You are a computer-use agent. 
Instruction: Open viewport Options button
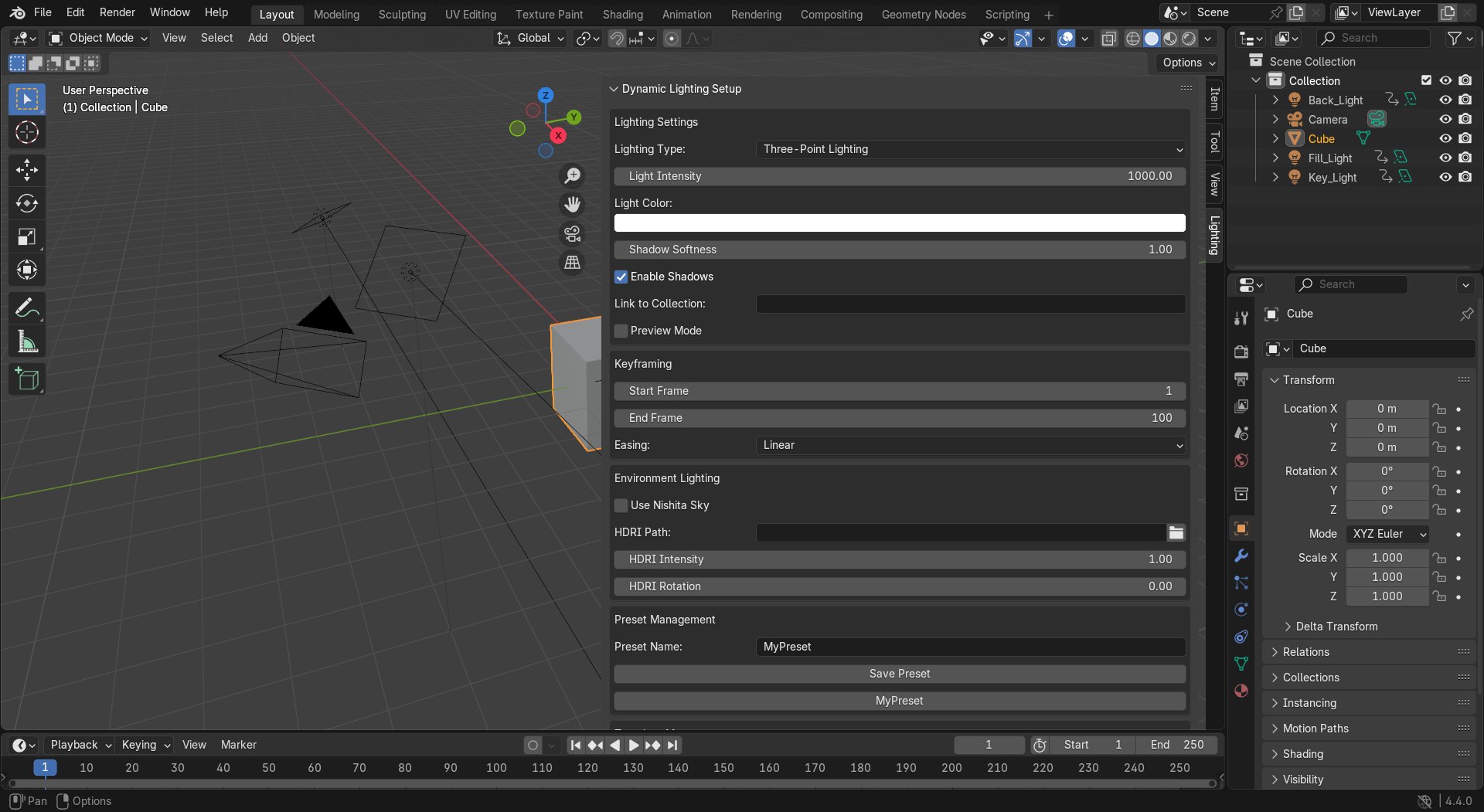1189,63
